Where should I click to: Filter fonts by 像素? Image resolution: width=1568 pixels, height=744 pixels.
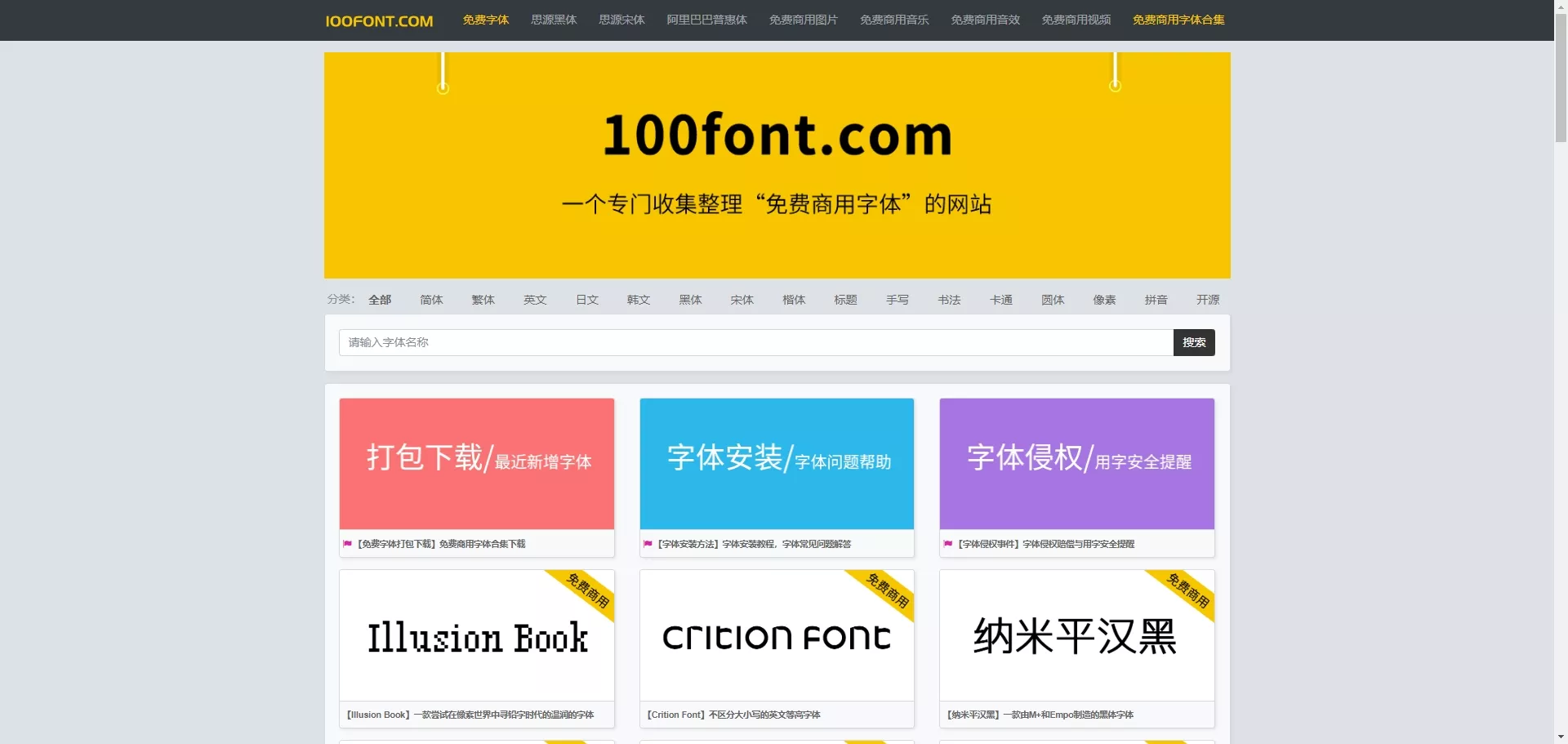click(x=1105, y=300)
